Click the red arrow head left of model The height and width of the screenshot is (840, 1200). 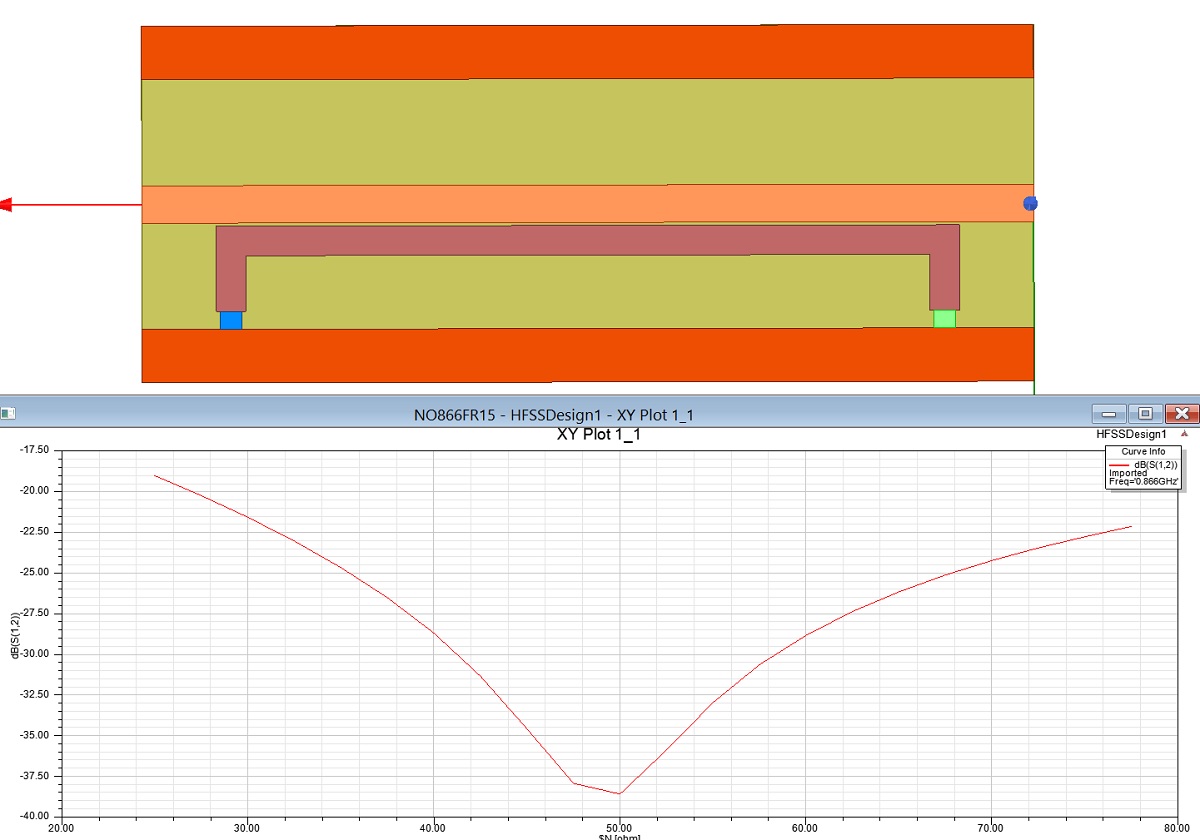(5, 206)
